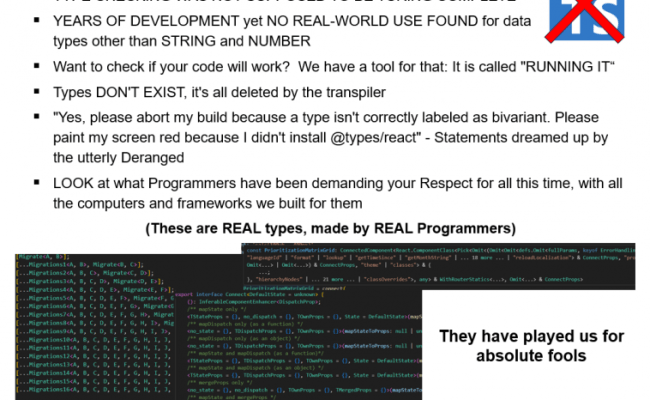Click the "LOOK at what Programmers have been demanding" bullet
Viewport: 650px width, 400px height.
[337, 193]
